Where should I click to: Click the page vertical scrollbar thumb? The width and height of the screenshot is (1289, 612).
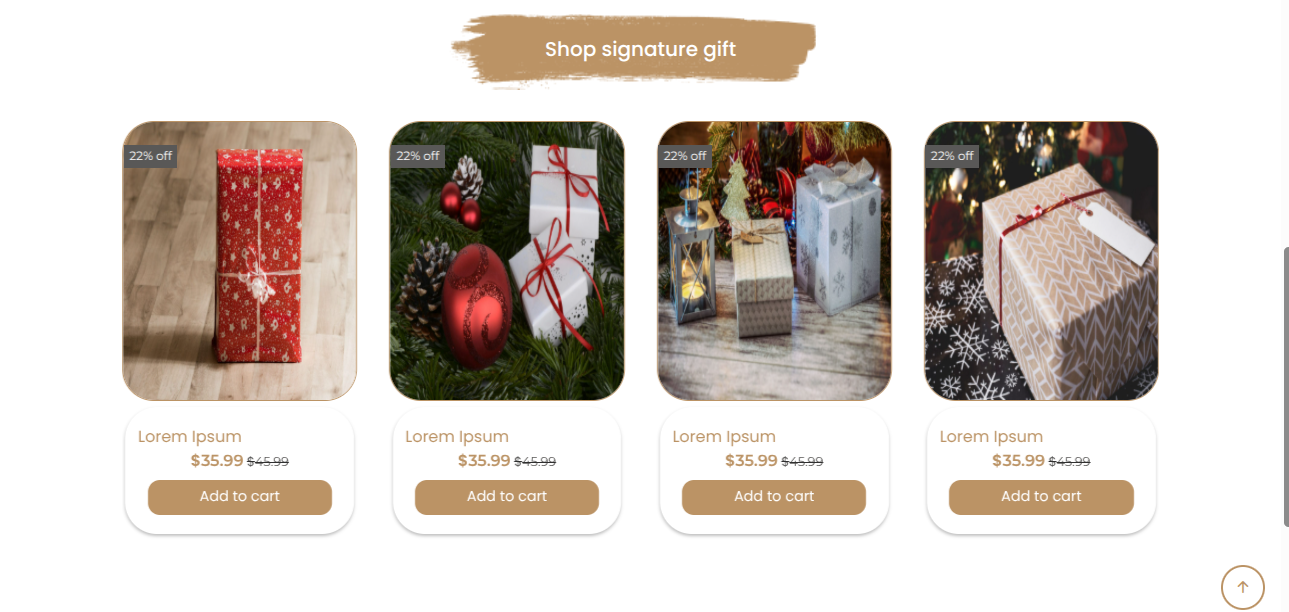1286,386
